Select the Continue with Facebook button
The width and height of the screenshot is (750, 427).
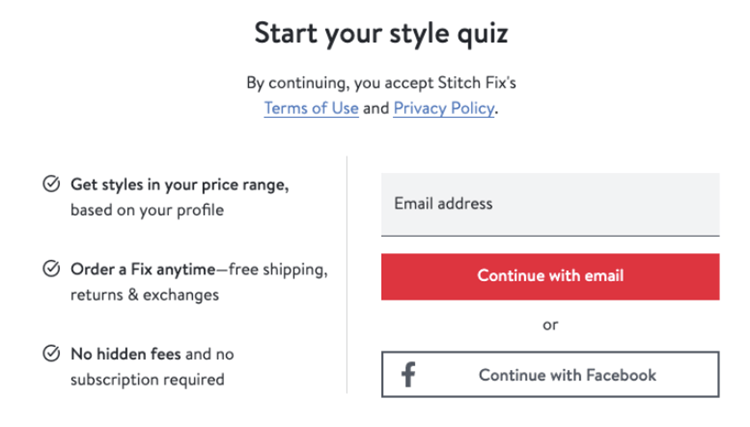click(550, 374)
